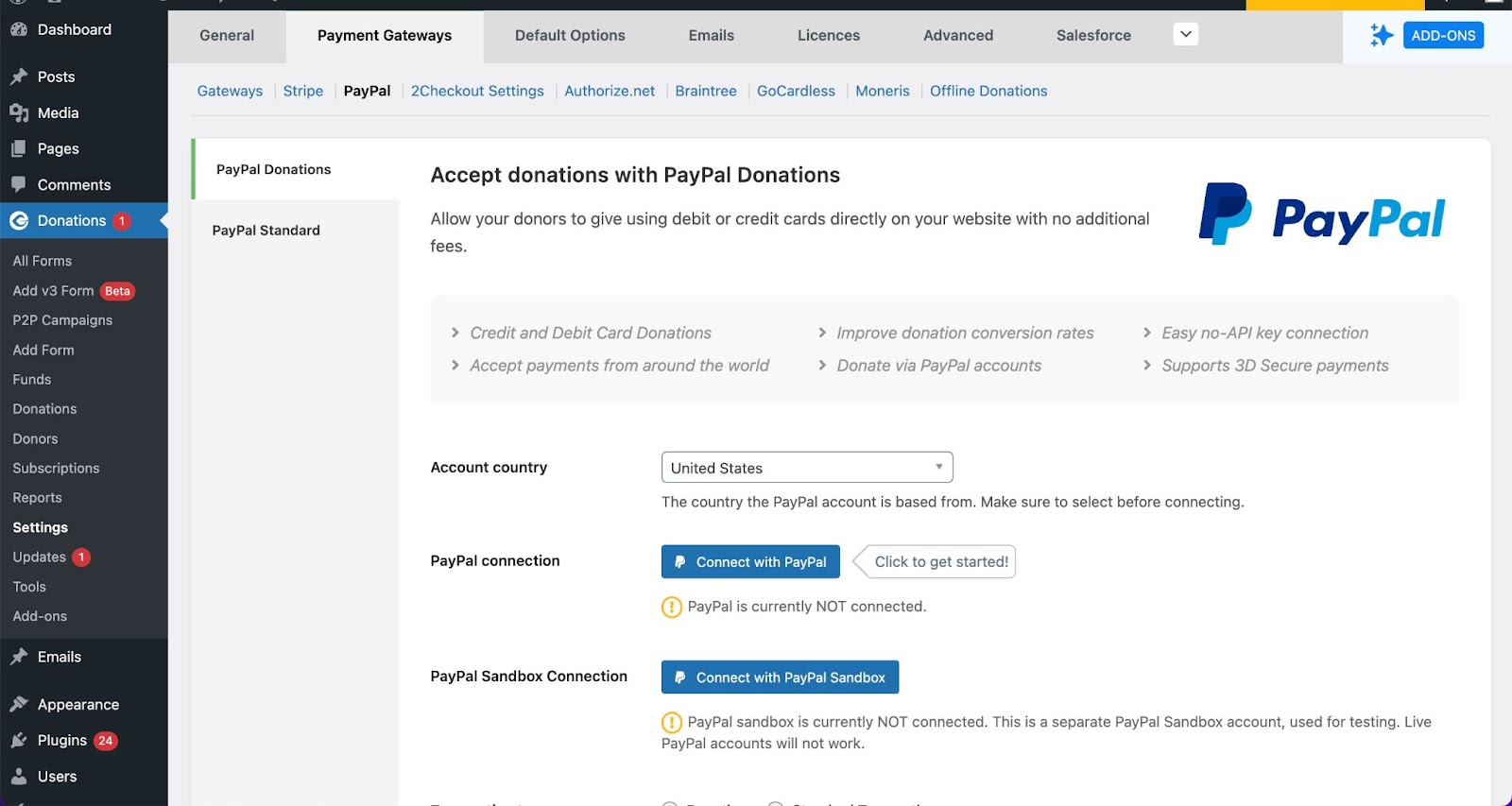Image resolution: width=1512 pixels, height=806 pixels.
Task: Open the Moneris gateway link
Action: pyautogui.click(x=883, y=92)
